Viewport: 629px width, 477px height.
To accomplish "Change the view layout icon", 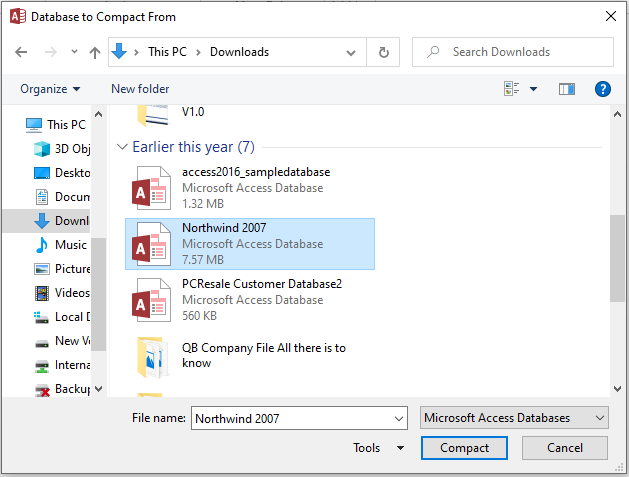I will [511, 89].
